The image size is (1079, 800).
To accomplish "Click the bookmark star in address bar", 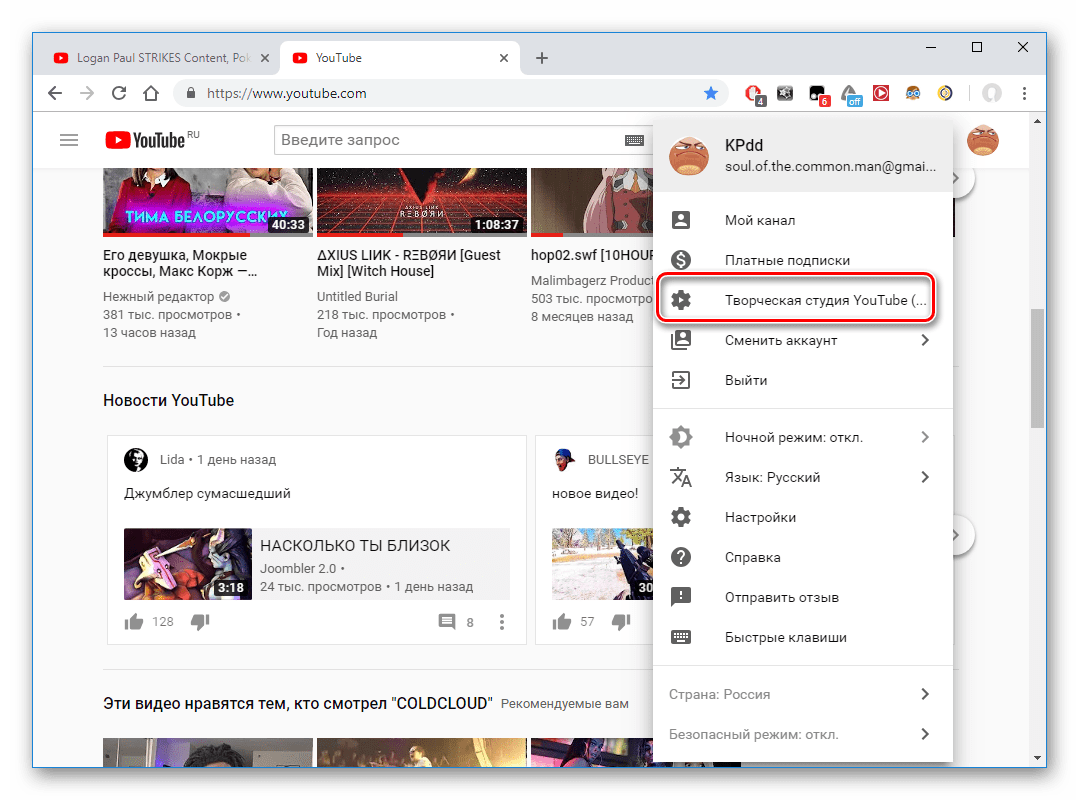I will click(x=711, y=93).
